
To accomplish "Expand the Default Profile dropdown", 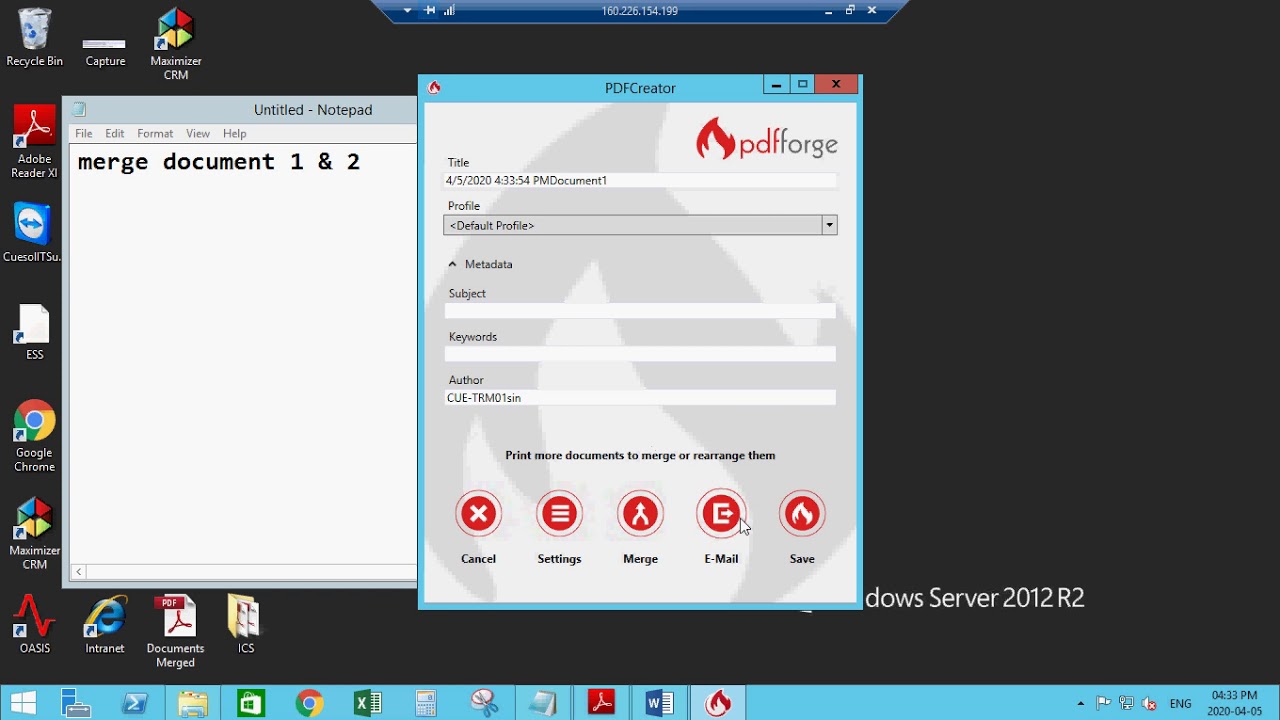I will [x=829, y=226].
